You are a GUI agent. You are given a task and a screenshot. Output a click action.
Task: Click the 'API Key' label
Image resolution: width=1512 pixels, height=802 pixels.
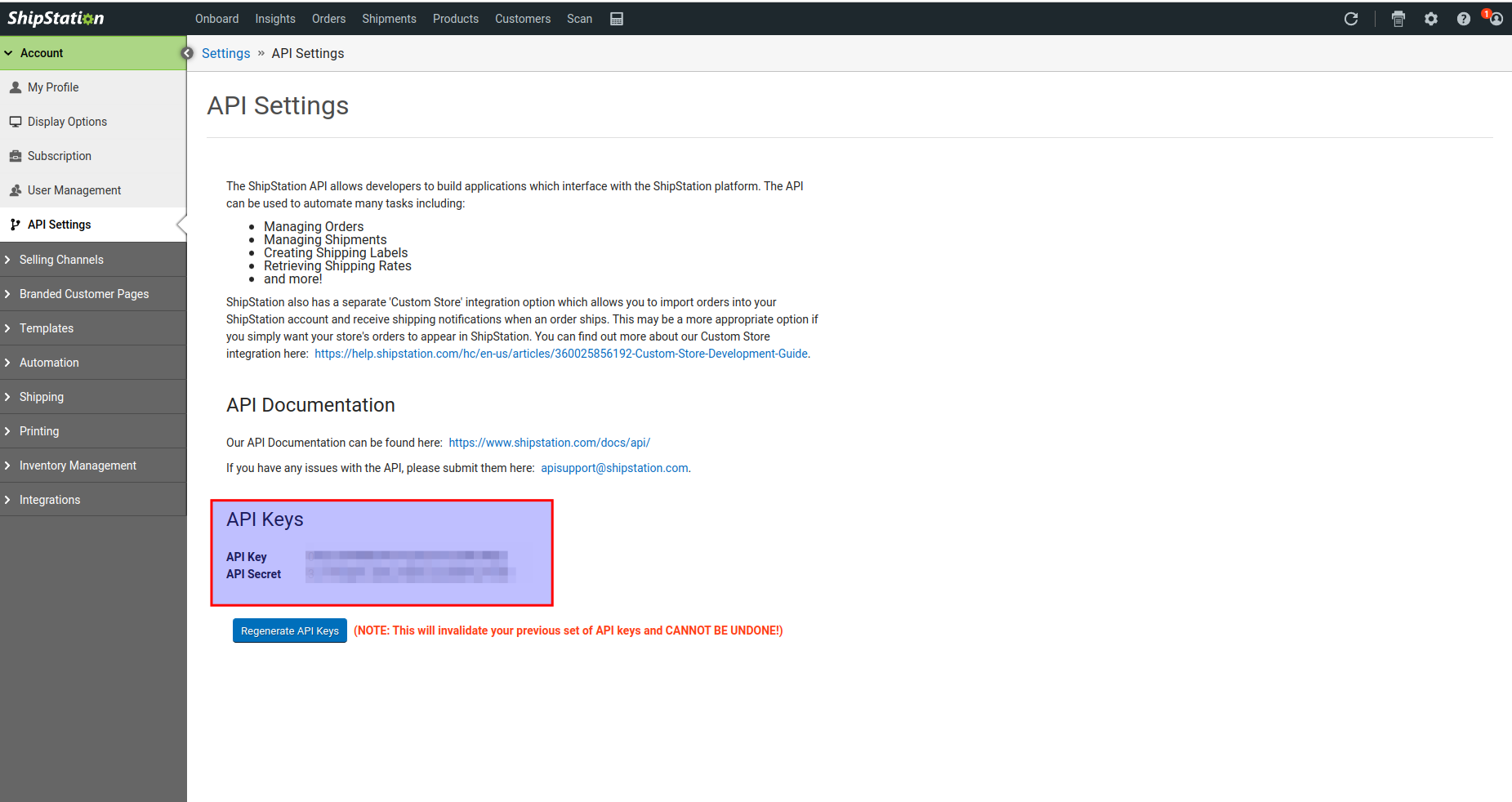click(x=246, y=557)
